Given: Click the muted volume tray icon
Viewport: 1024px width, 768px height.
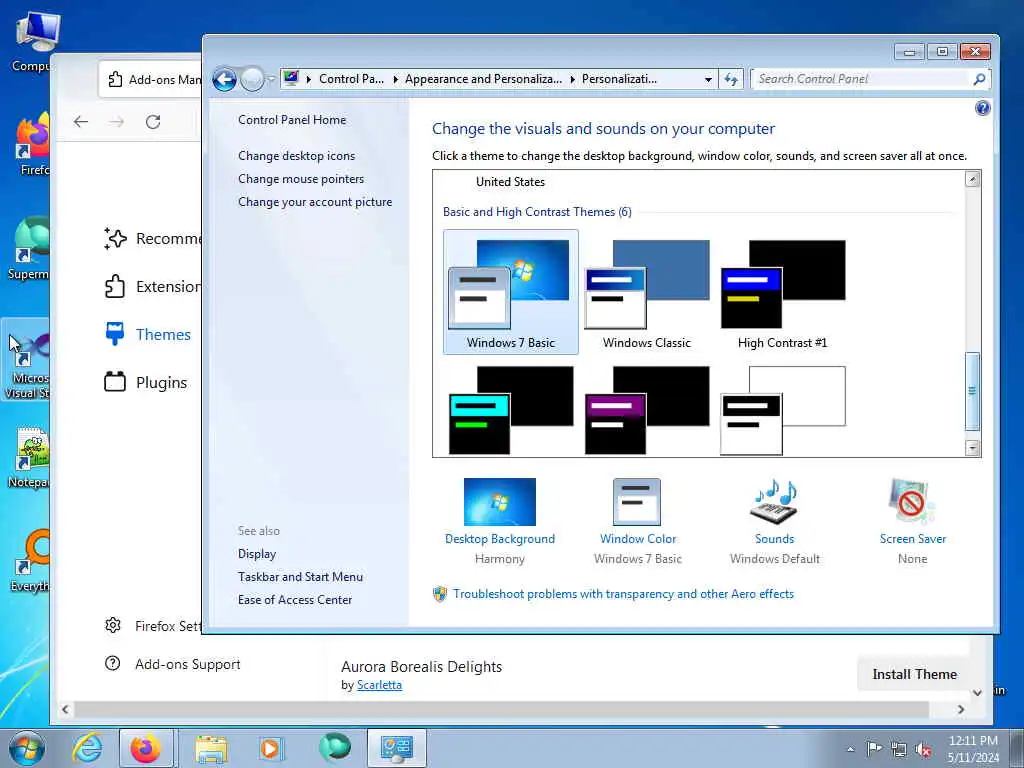Looking at the screenshot, I should tap(923, 750).
